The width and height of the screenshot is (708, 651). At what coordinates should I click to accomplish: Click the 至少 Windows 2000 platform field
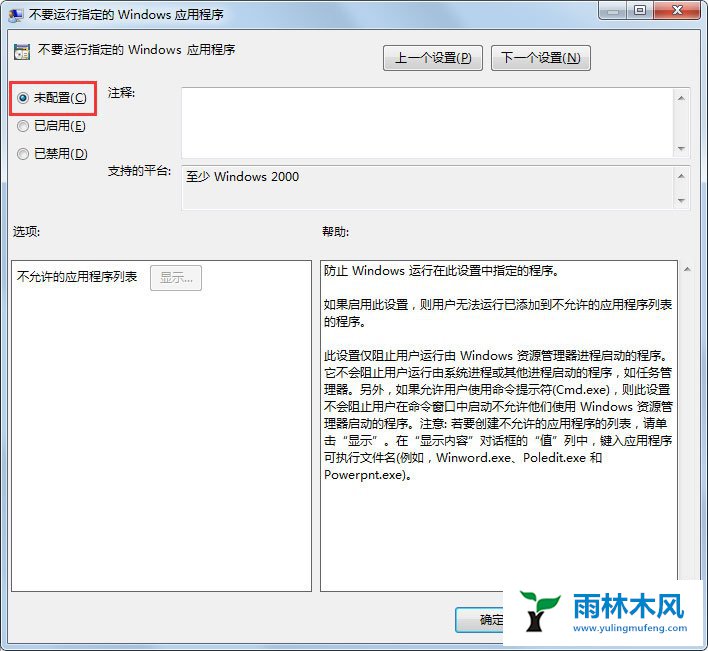427,187
